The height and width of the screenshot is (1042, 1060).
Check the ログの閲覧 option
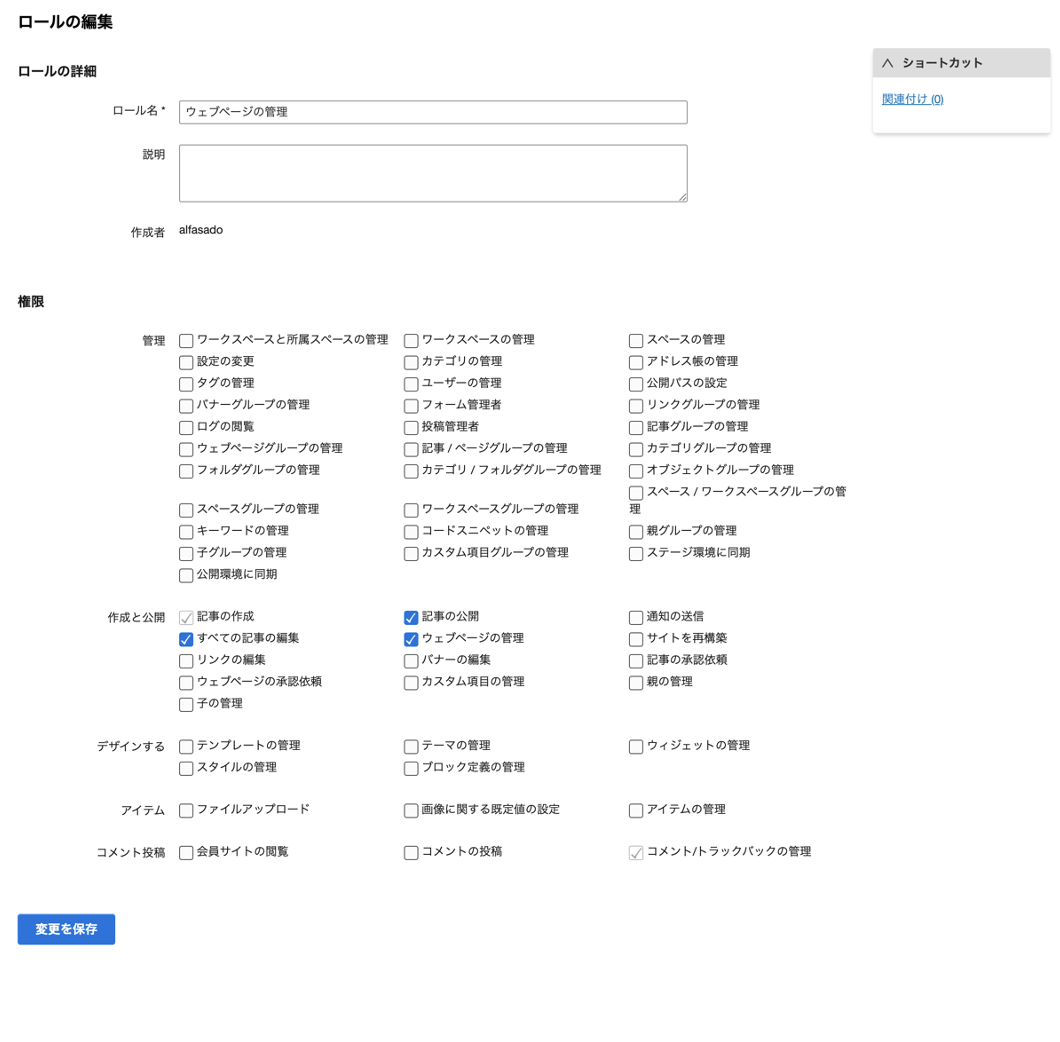[186, 428]
